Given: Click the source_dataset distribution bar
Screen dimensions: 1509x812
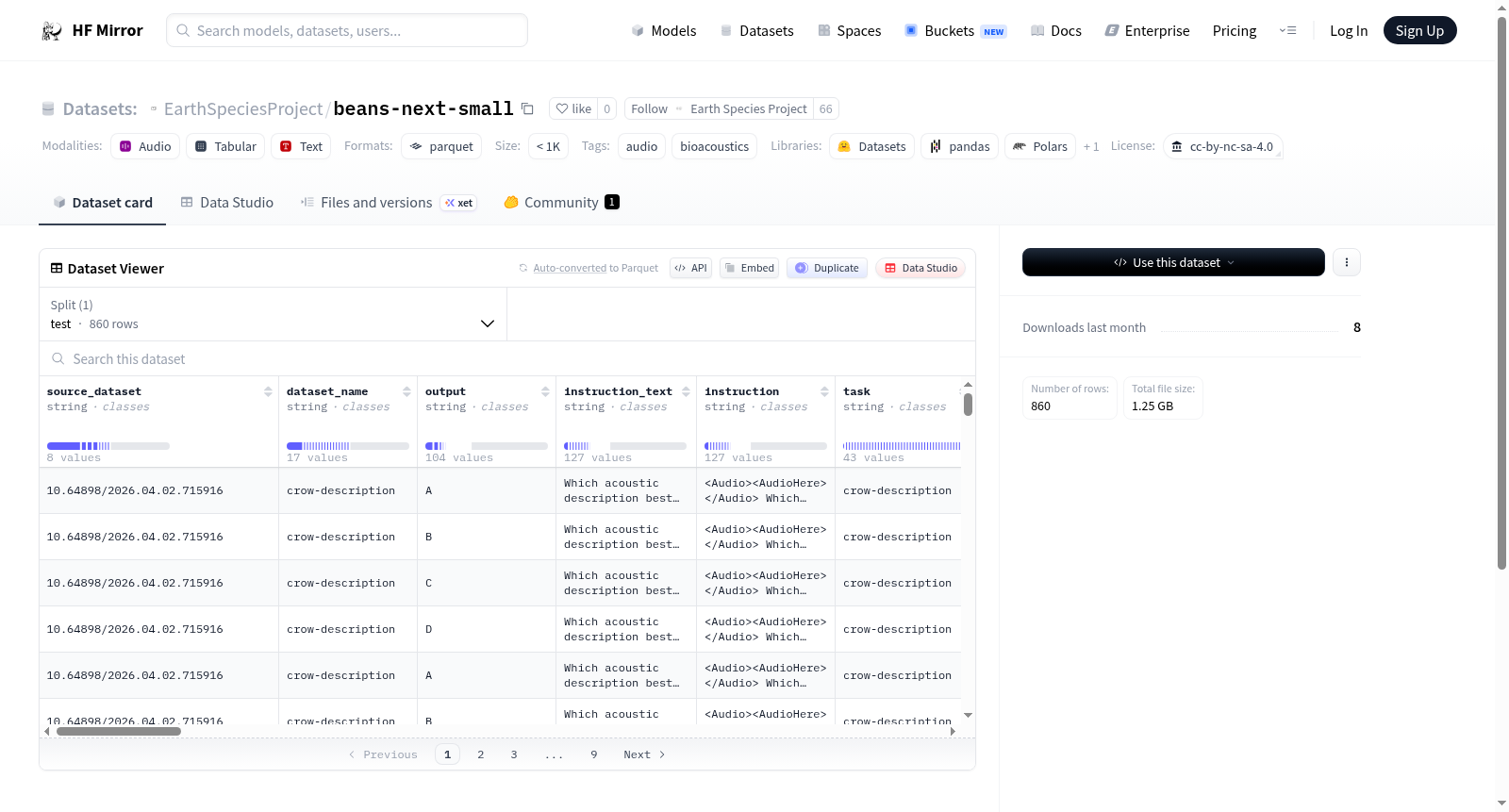Looking at the screenshot, I should click(108, 446).
